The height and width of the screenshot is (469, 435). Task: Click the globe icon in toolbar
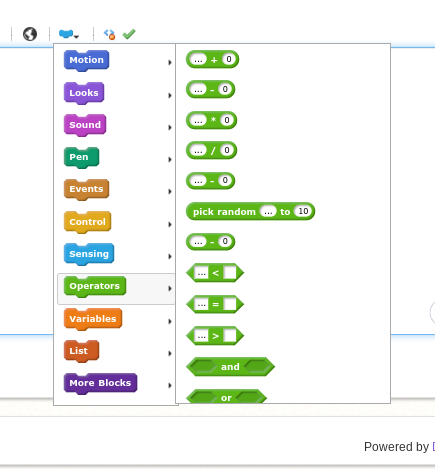(30, 34)
